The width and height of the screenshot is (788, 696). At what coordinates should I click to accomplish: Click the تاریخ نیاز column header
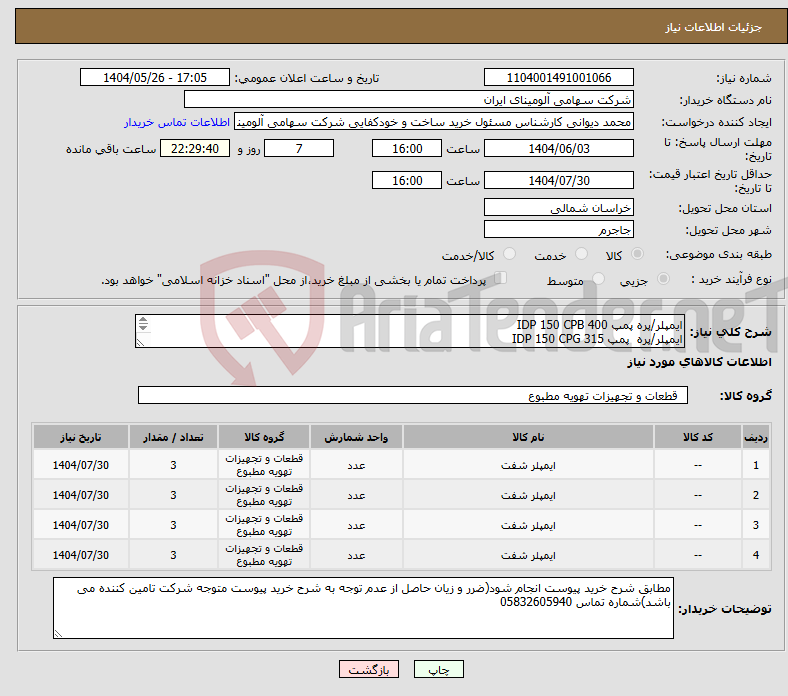(x=80, y=437)
